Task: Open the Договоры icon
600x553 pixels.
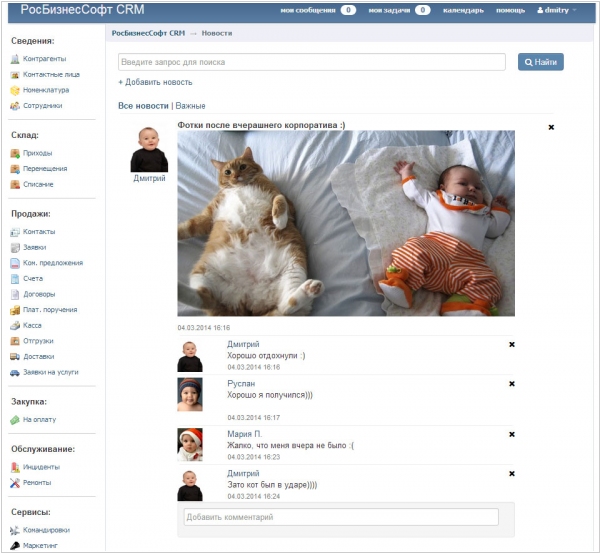Action: (x=15, y=294)
